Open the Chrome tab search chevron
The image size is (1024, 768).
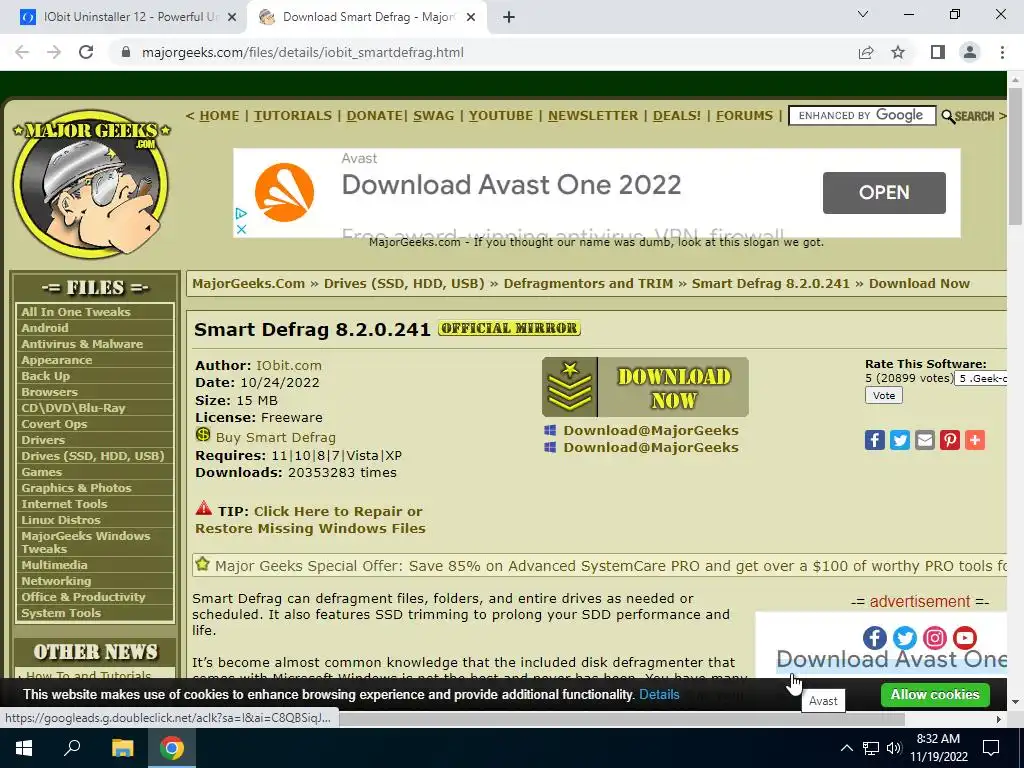(x=863, y=14)
